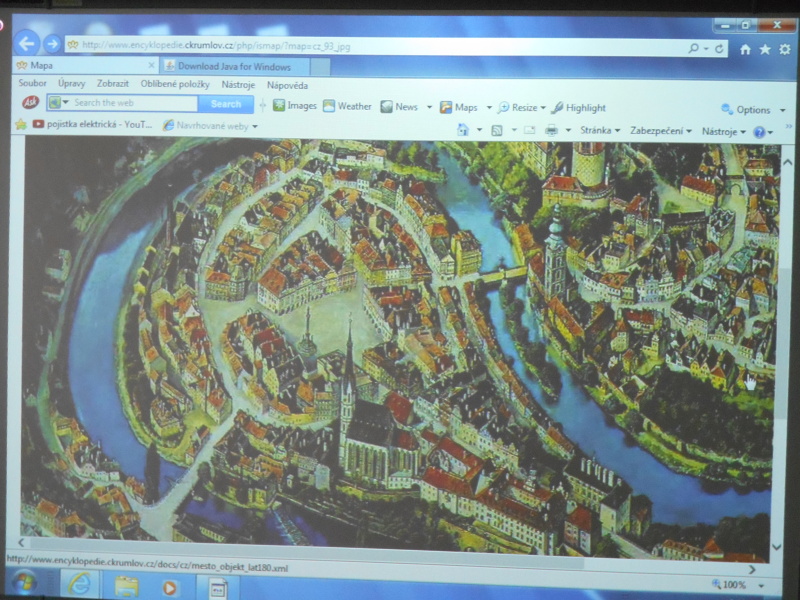Expand the Home icon dropdown arrow
The height and width of the screenshot is (600, 800).
[479, 130]
